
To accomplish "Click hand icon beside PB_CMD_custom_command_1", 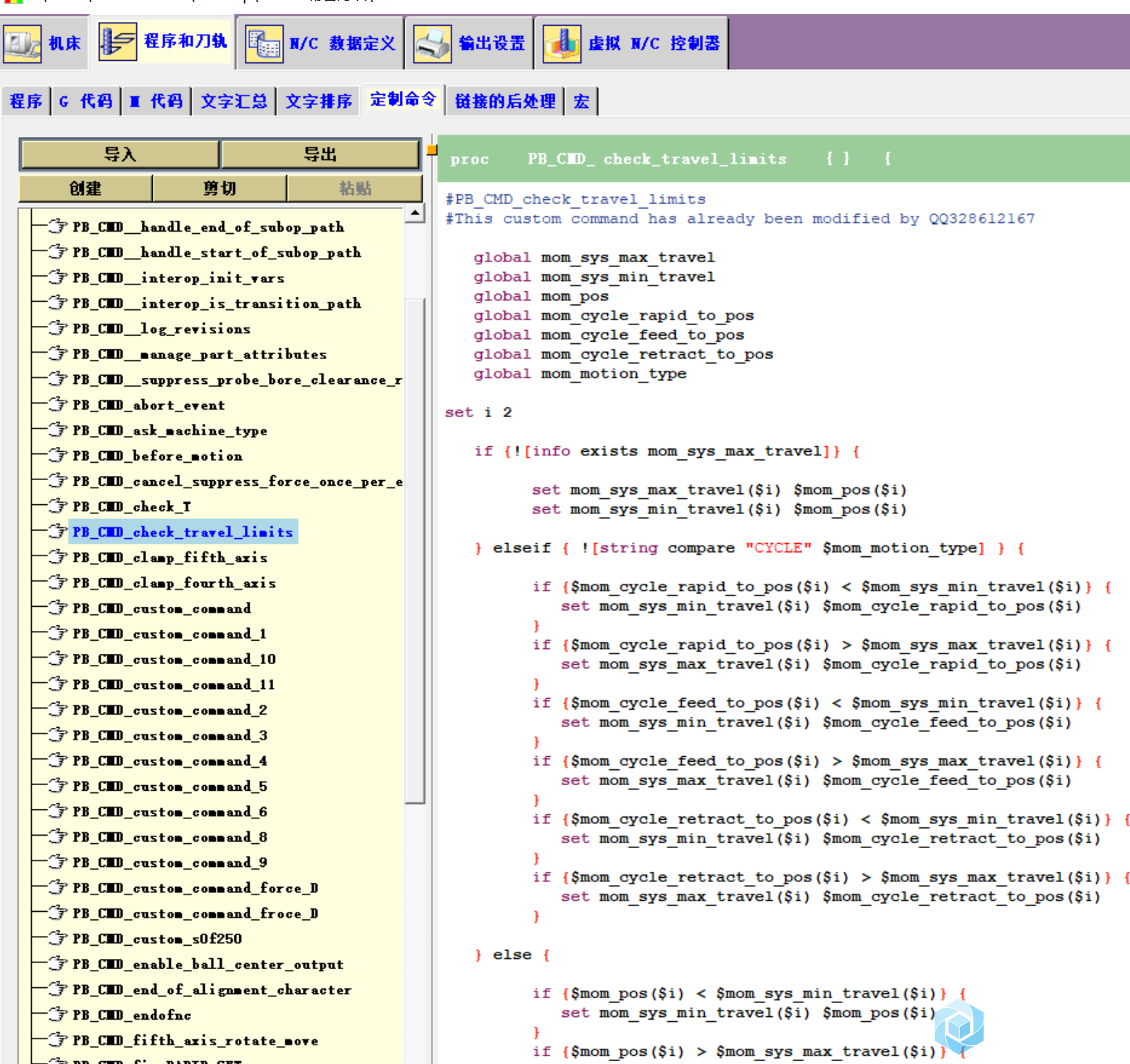I will 57,633.
